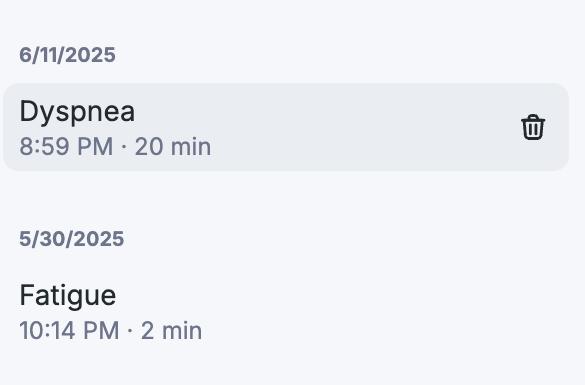Click the Fatigue title text
Viewport: 585px width, 385px height.
(68, 295)
